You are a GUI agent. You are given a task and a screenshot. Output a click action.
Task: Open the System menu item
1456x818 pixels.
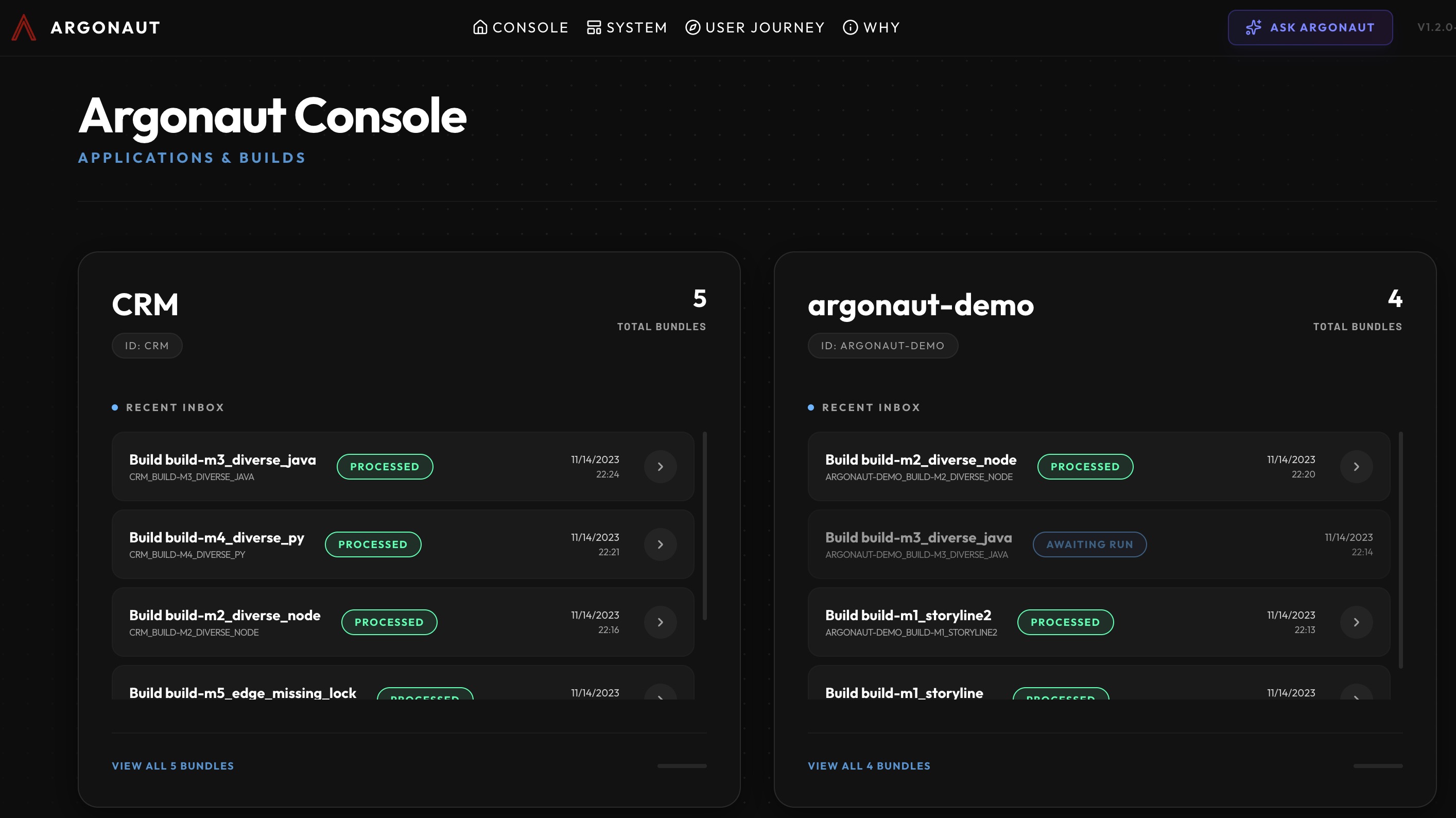(x=636, y=27)
